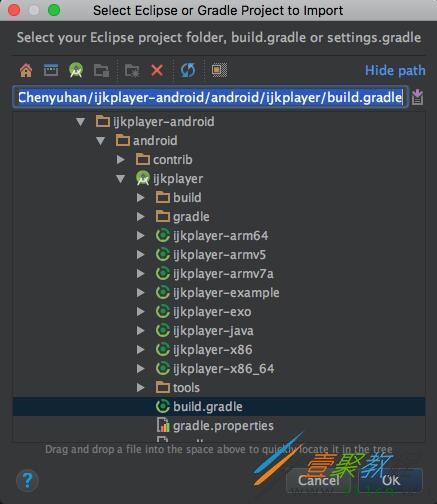Image resolution: width=437 pixels, height=504 pixels.
Task: Click the Desktop directory toolbar icon
Action: click(51, 70)
